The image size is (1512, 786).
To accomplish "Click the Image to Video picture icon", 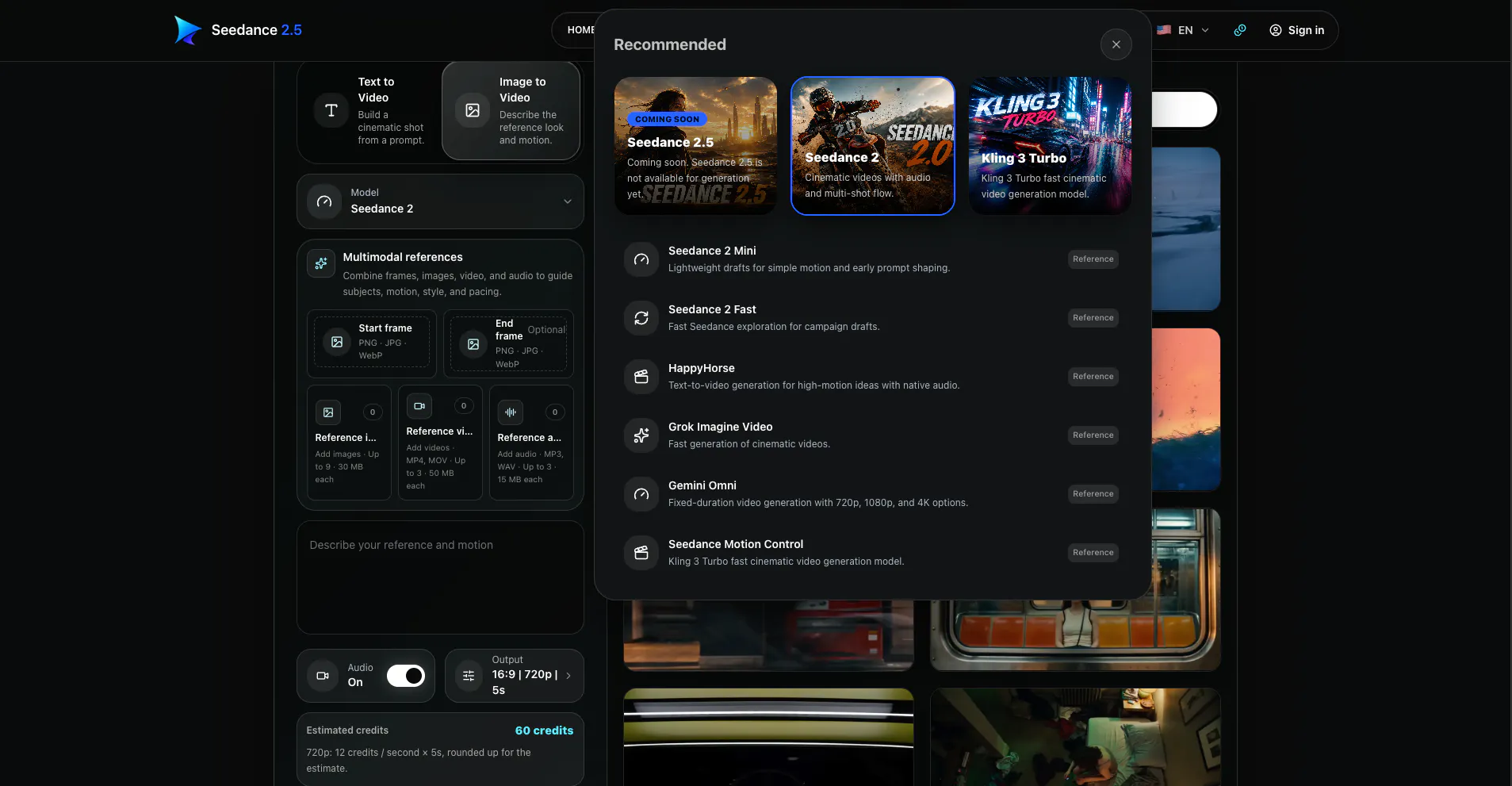I will 473,110.
